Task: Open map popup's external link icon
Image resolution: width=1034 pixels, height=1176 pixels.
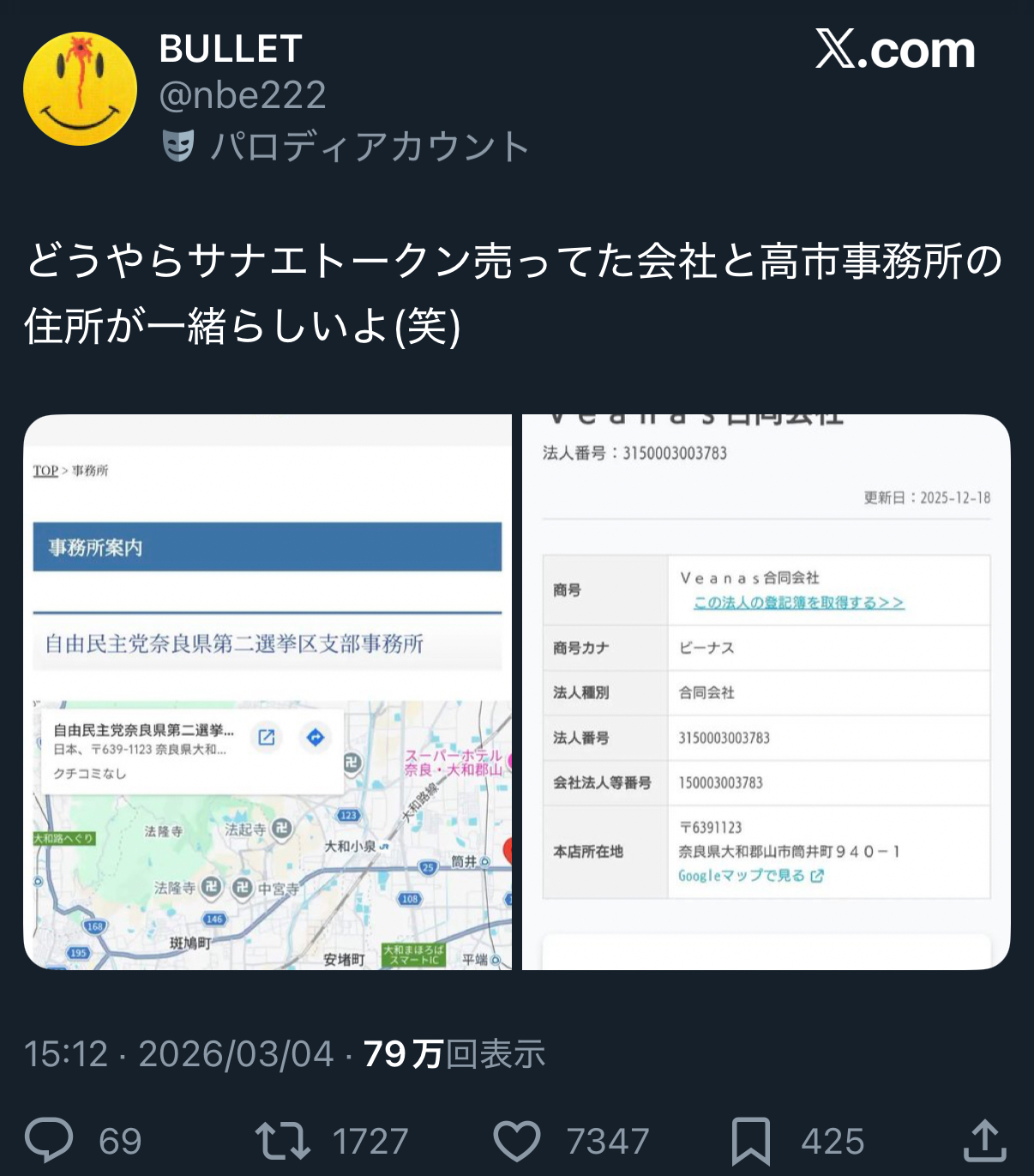Action: click(x=267, y=738)
